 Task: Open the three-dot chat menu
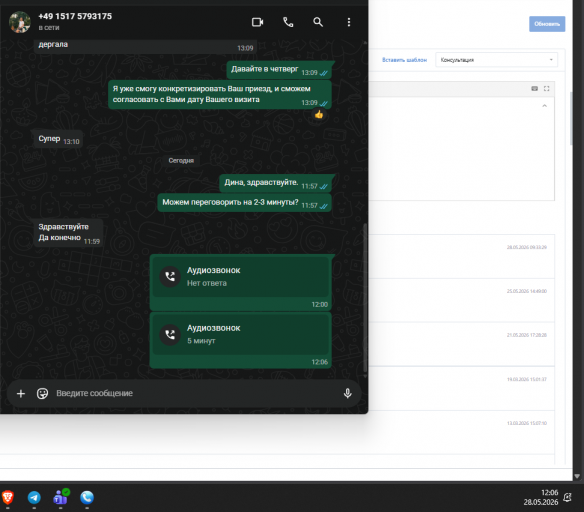tap(349, 22)
